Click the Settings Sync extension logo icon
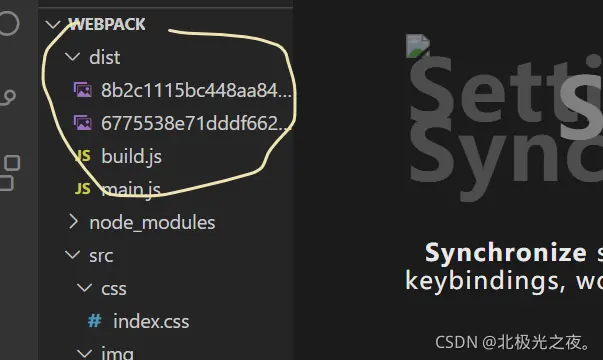 (x=418, y=46)
